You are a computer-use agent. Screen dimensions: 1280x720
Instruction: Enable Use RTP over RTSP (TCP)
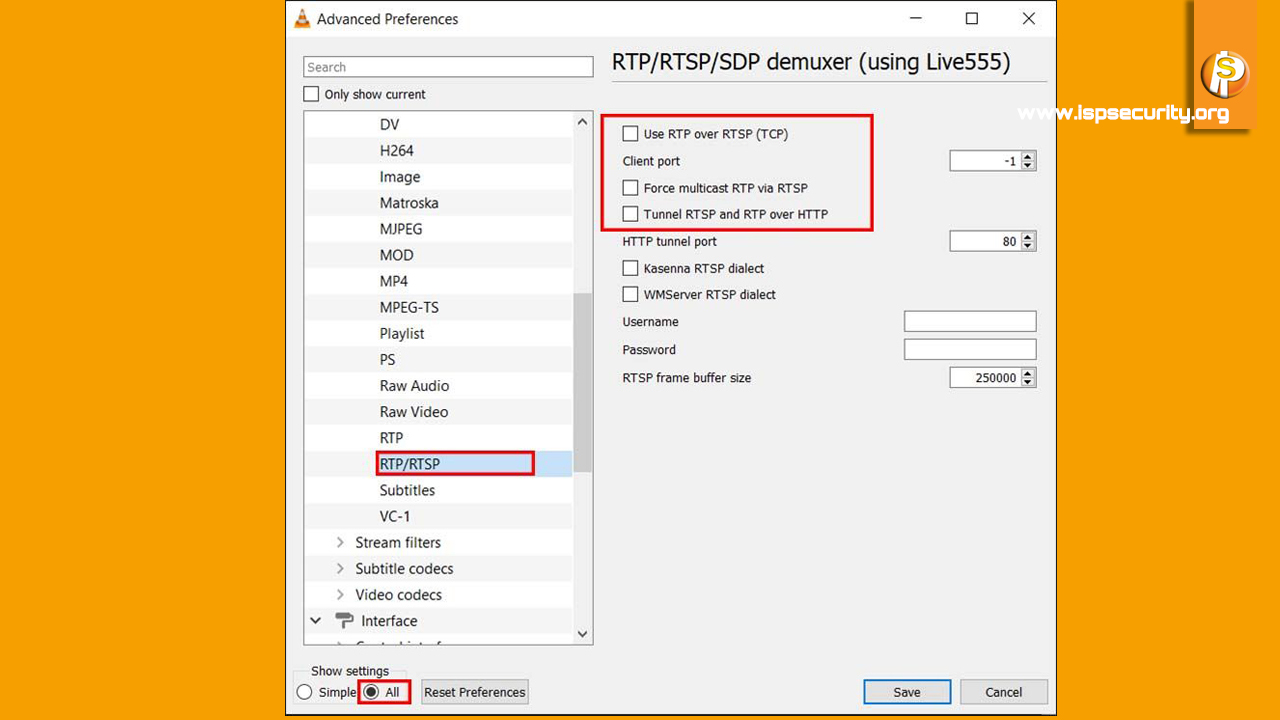point(630,134)
